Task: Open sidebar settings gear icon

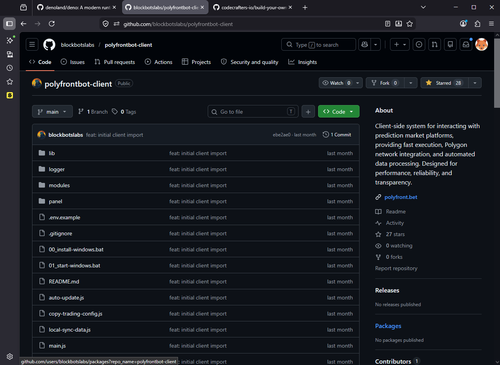Action: [10, 356]
